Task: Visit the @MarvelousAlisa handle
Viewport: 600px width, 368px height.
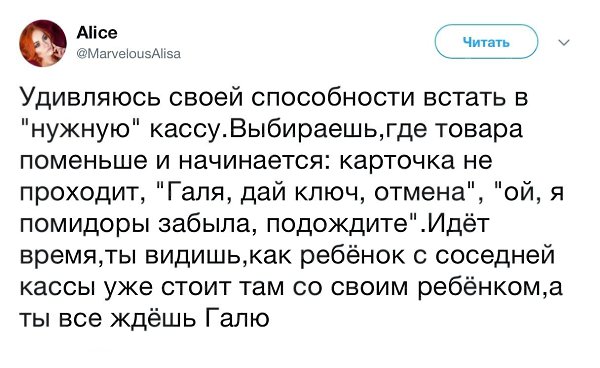Action: [x=129, y=54]
